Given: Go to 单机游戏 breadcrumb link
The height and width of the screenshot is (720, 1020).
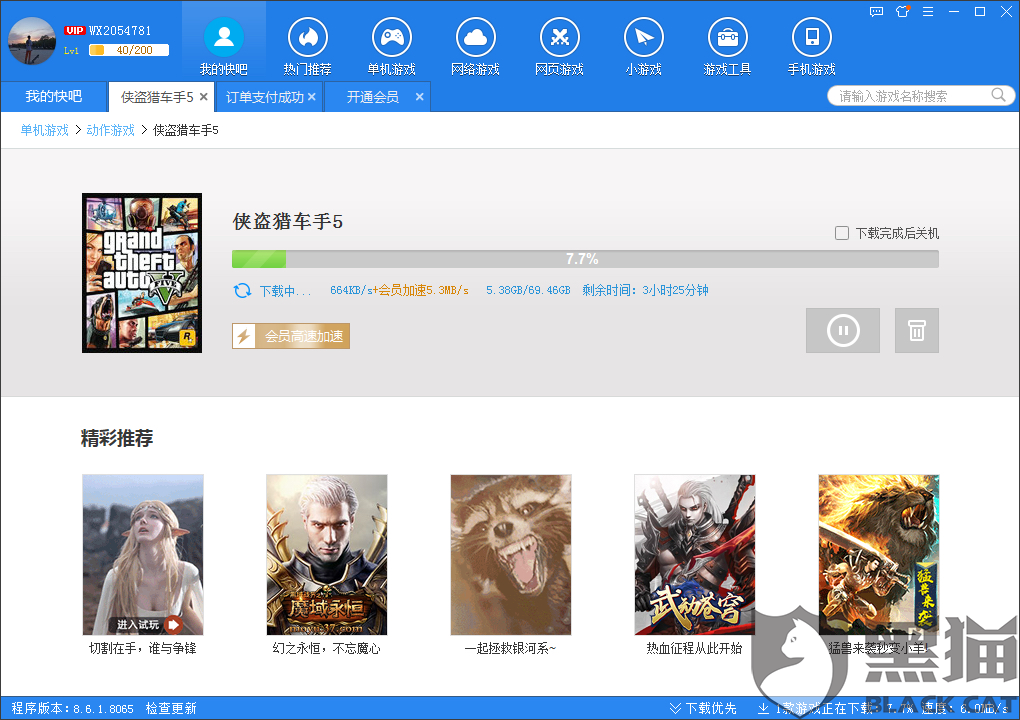Looking at the screenshot, I should coord(44,130).
